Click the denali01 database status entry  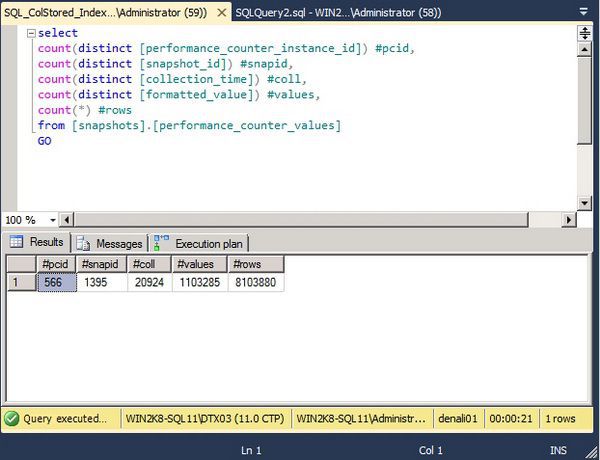(458, 419)
